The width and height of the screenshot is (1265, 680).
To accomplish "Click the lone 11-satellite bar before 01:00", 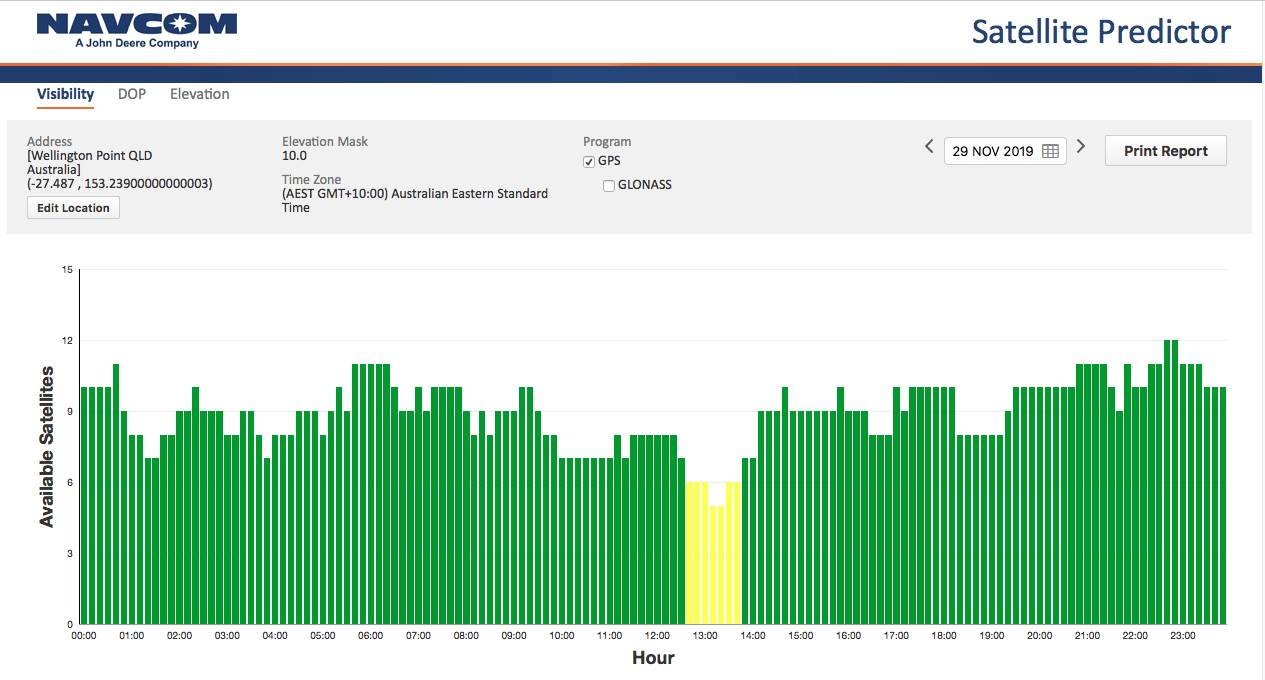I will (116, 494).
